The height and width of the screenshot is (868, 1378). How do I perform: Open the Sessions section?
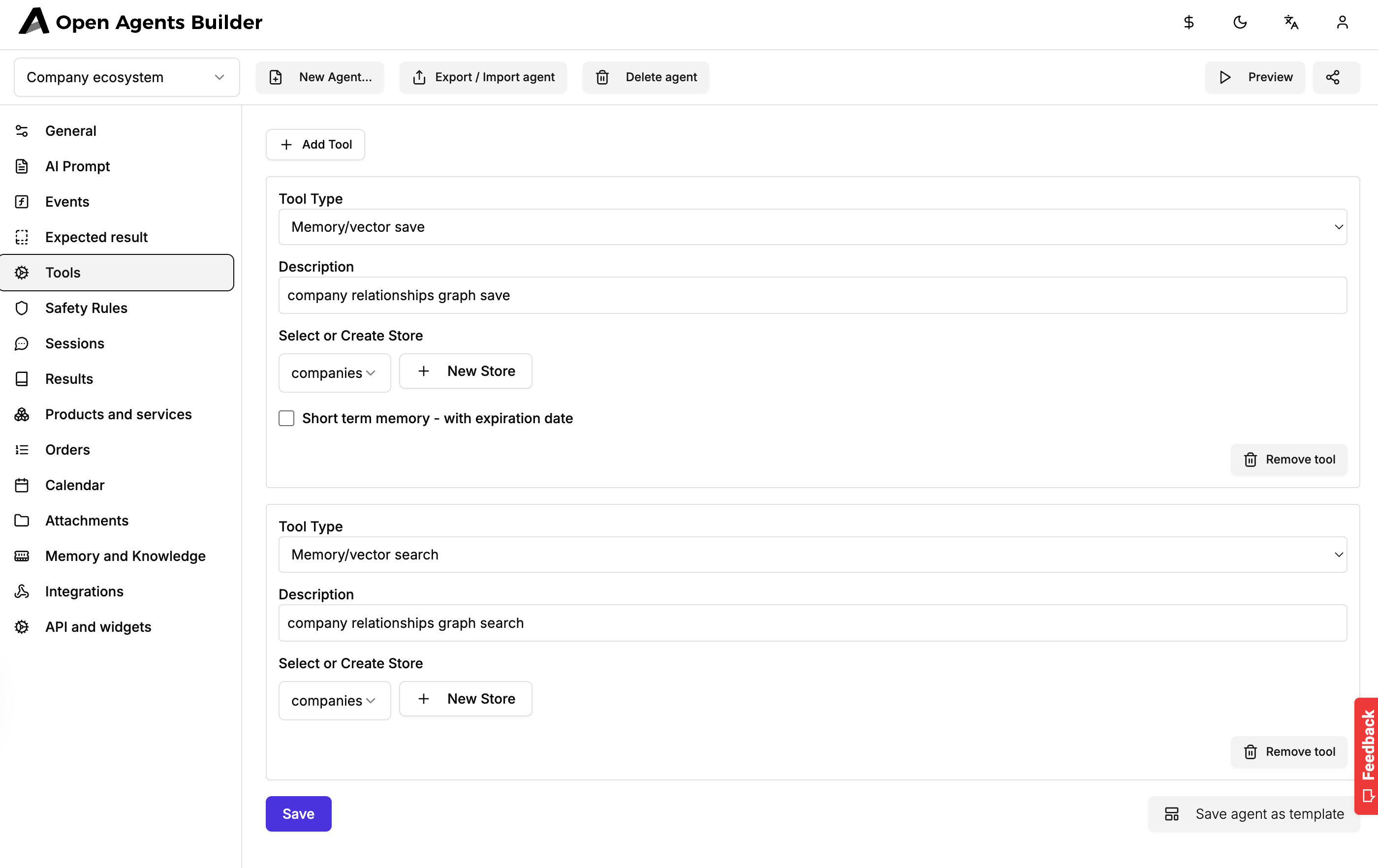click(x=117, y=343)
